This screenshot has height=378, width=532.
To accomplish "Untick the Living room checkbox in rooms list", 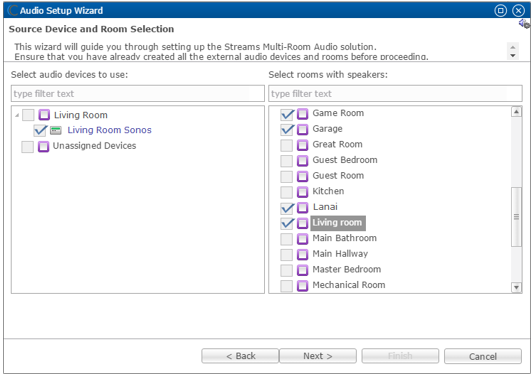I will tap(287, 223).
